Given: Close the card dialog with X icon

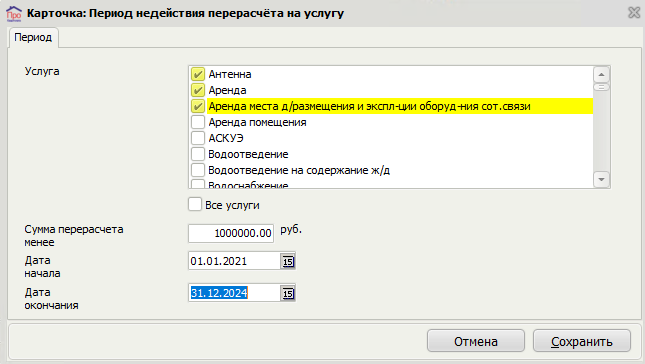Looking at the screenshot, I should (634, 13).
